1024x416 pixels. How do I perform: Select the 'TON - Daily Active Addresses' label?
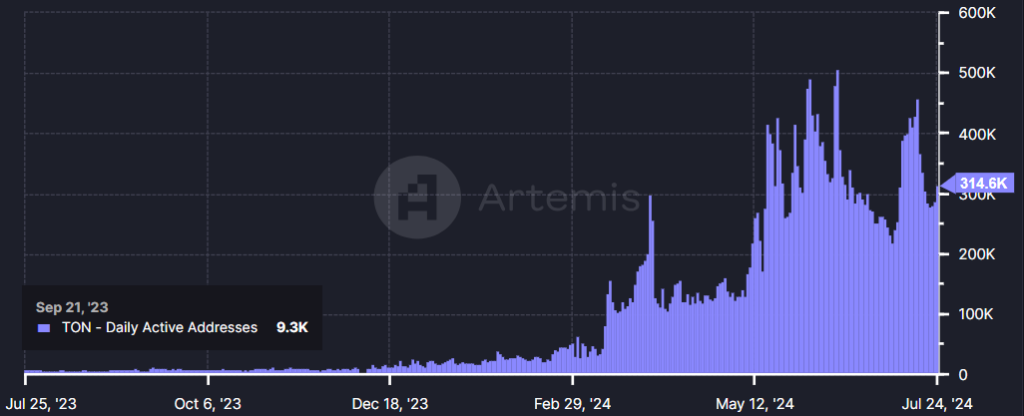159,328
